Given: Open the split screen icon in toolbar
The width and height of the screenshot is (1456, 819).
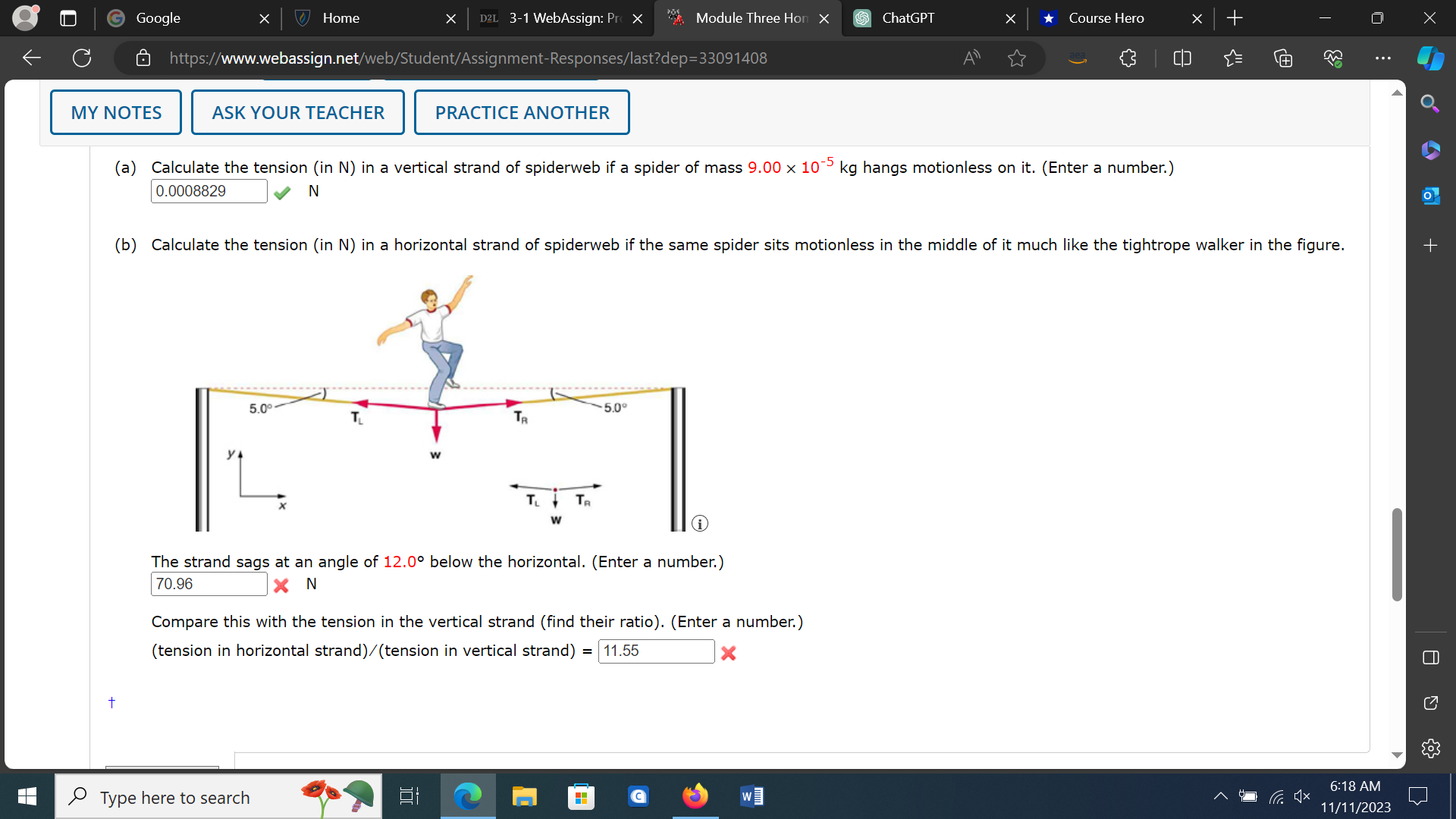Looking at the screenshot, I should pos(1182,58).
